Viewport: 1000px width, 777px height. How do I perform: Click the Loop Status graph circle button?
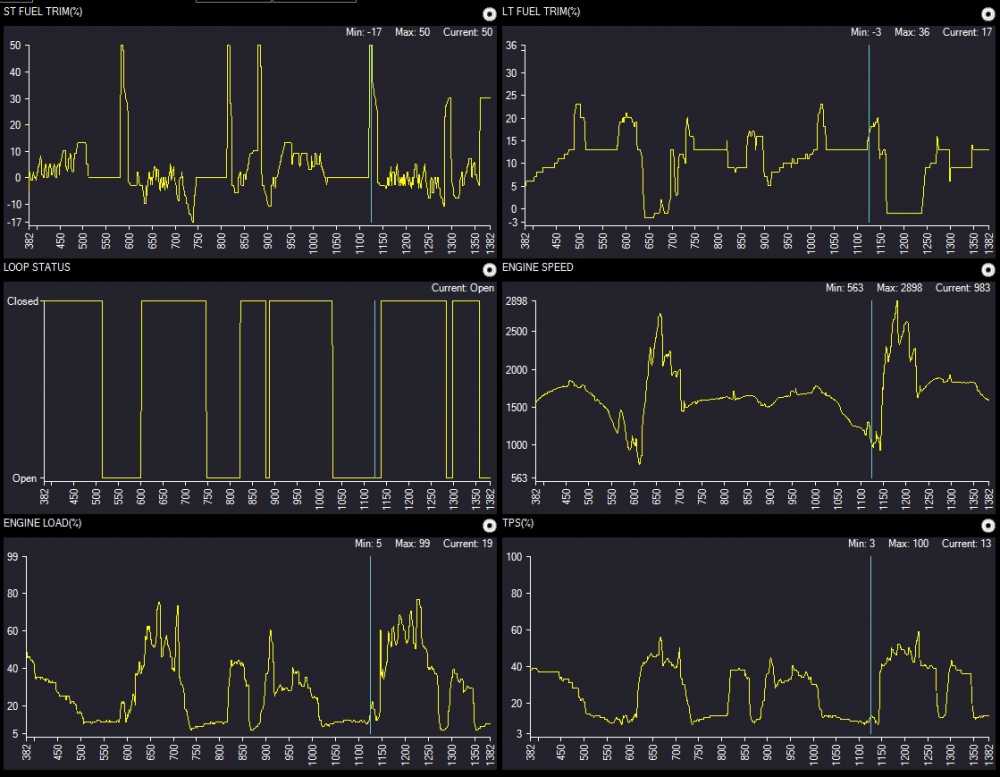pos(488,270)
